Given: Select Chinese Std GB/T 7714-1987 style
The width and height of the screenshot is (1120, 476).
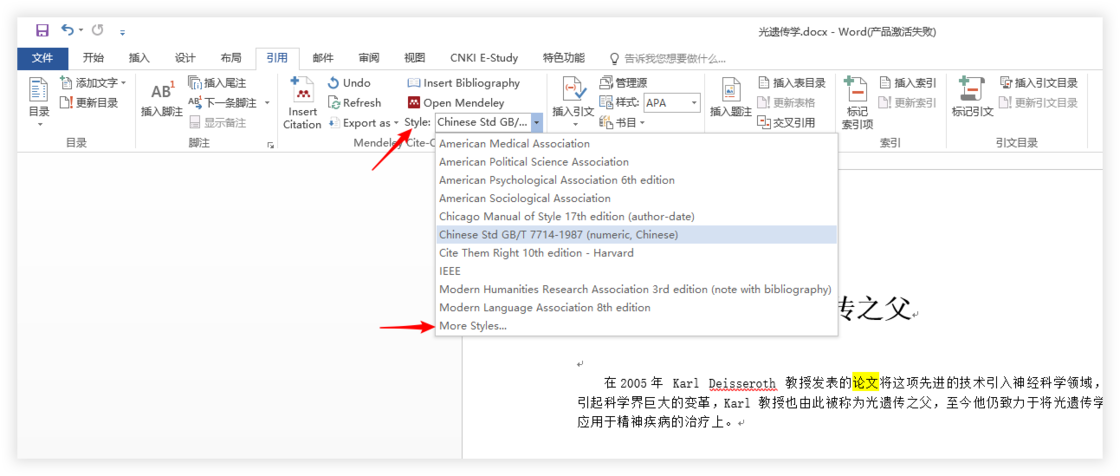Looking at the screenshot, I should click(x=636, y=234).
